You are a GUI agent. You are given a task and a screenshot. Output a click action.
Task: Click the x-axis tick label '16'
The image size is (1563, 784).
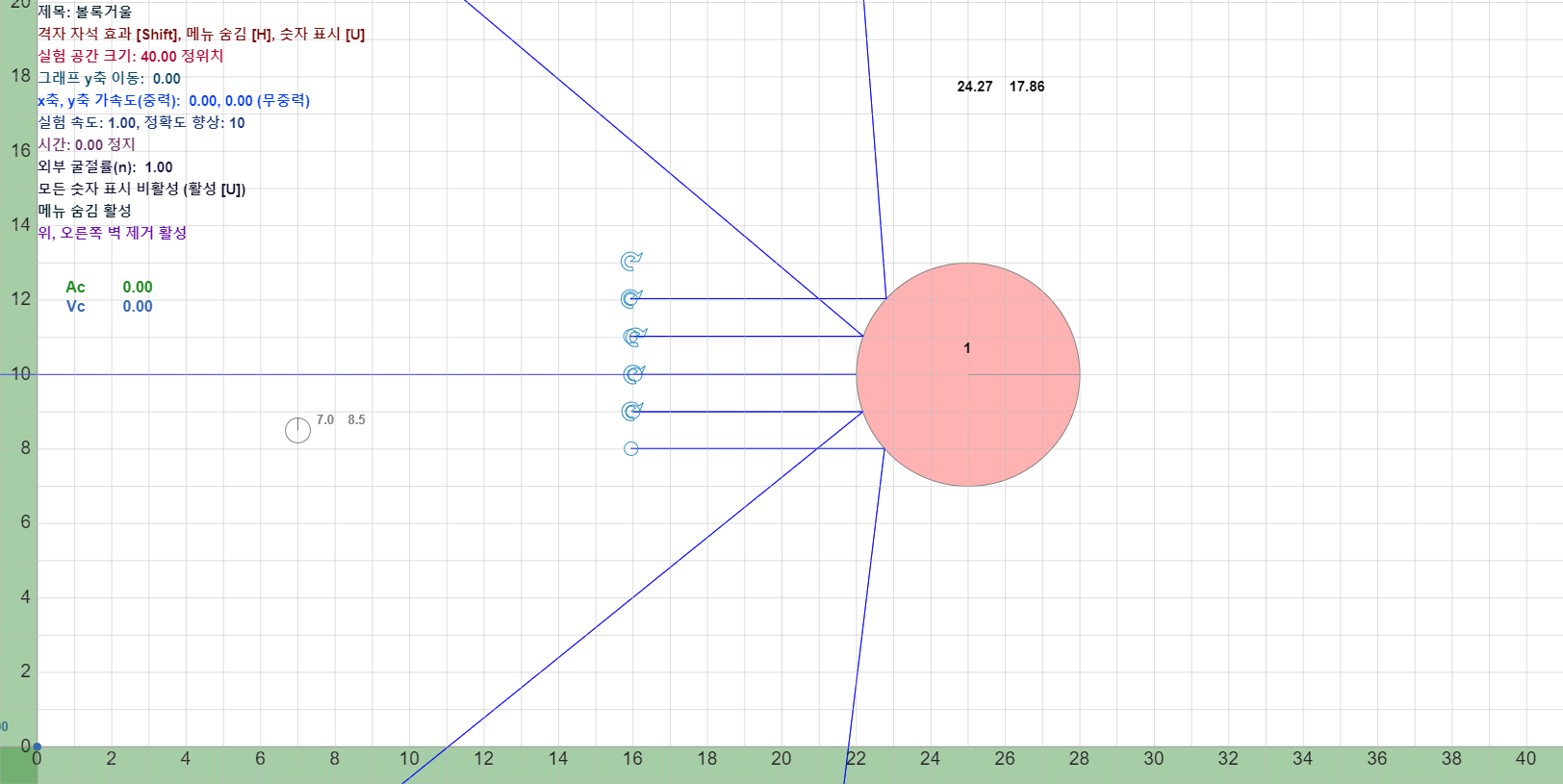[632, 758]
